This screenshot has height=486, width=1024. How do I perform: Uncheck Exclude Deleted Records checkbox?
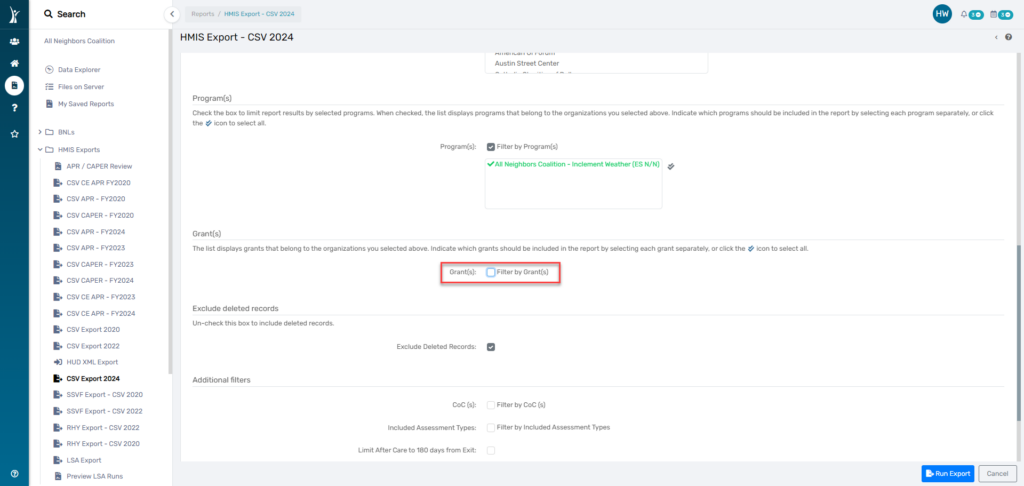490,347
